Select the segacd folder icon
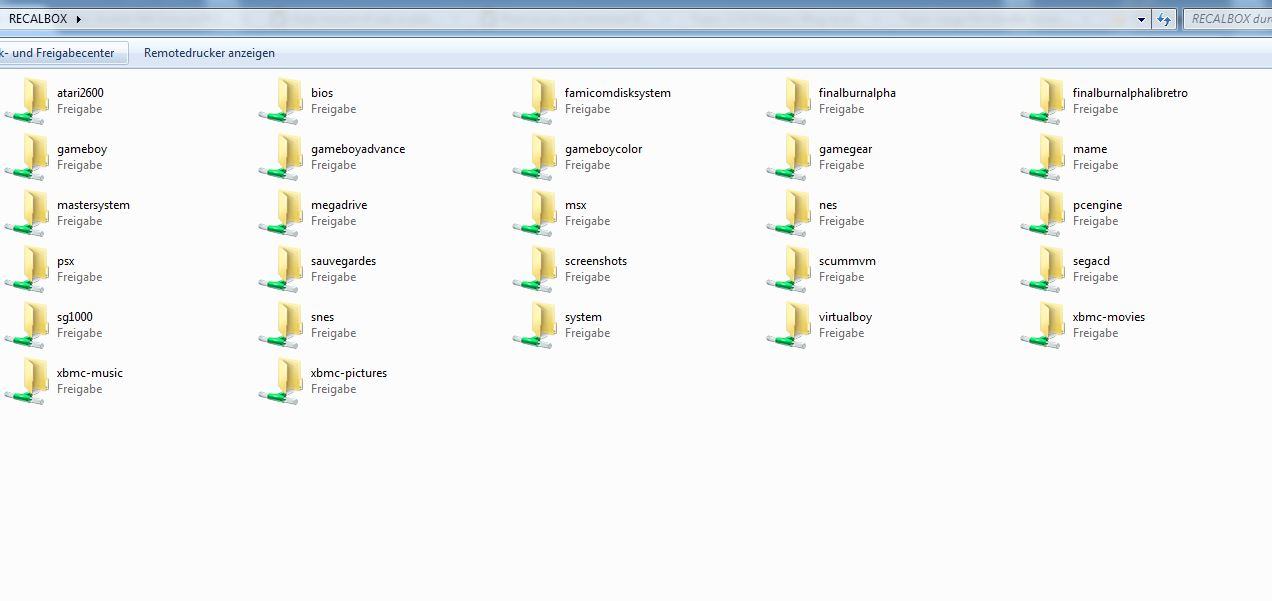The image size is (1272, 601). [x=1043, y=269]
